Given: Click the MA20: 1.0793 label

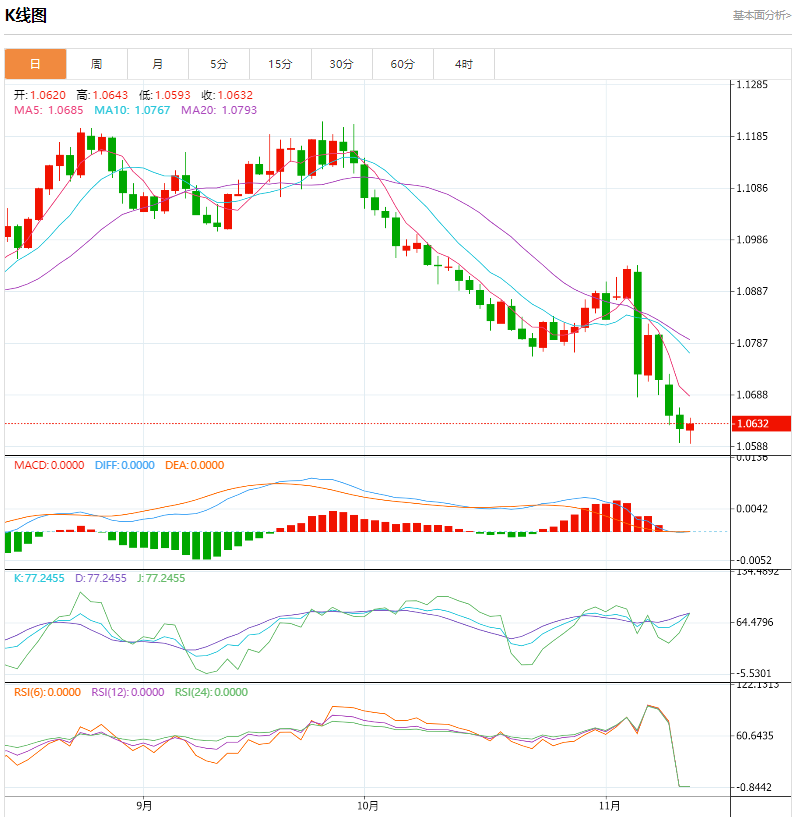Looking at the screenshot, I should [x=219, y=110].
